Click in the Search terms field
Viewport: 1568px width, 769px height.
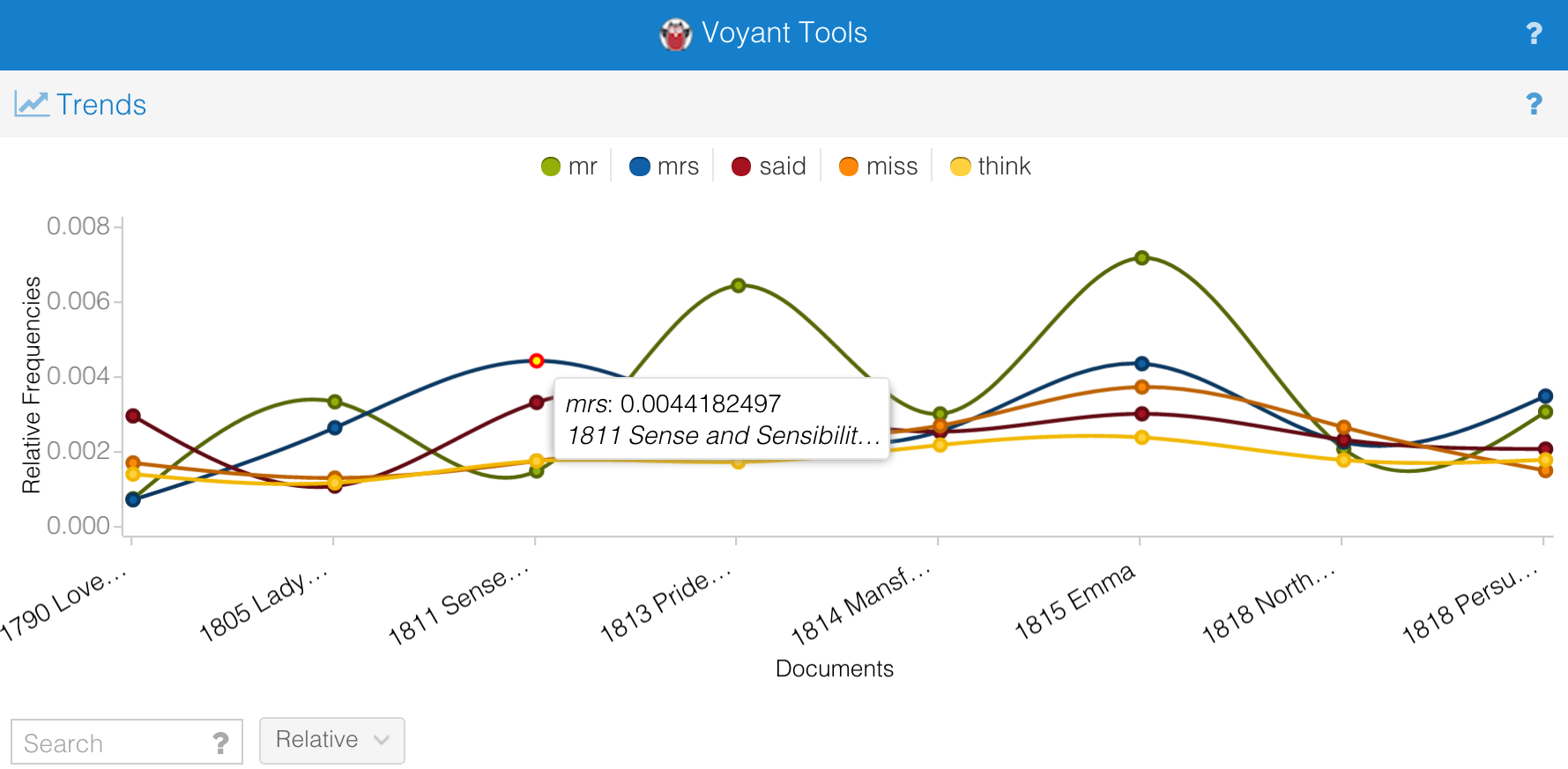110,743
